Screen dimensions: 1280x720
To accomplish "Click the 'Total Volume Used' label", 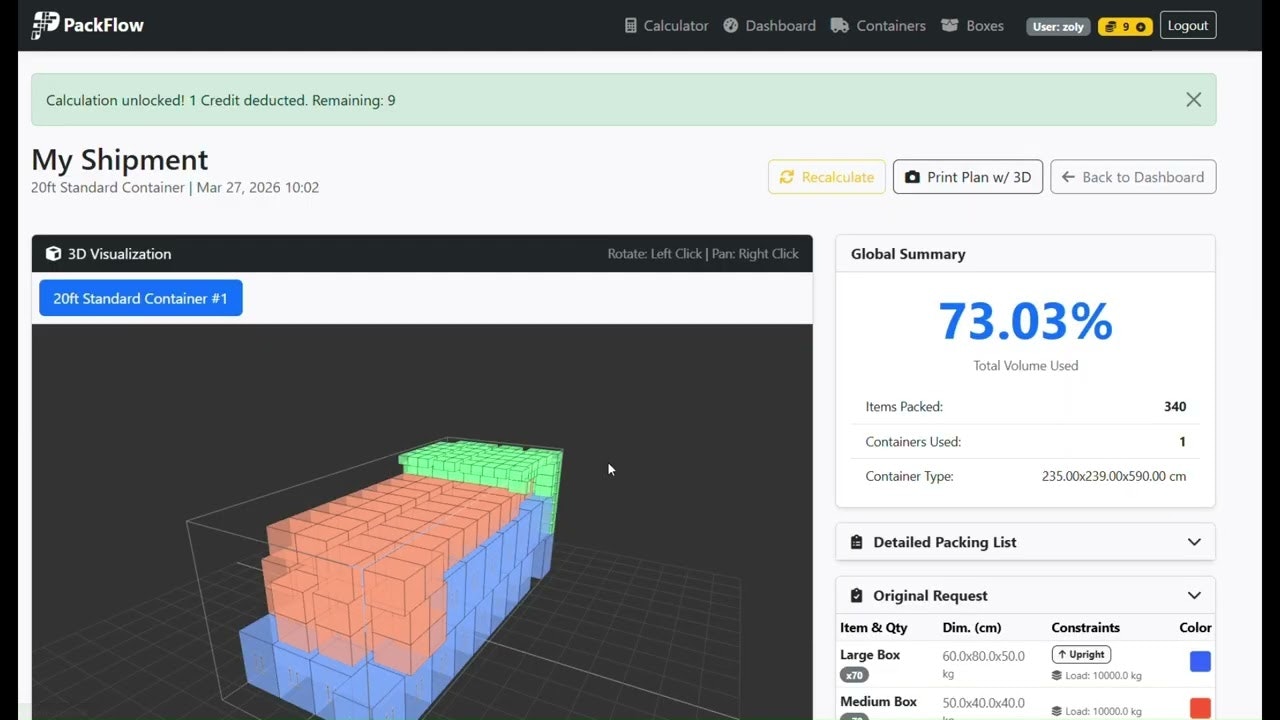I will (1025, 366).
